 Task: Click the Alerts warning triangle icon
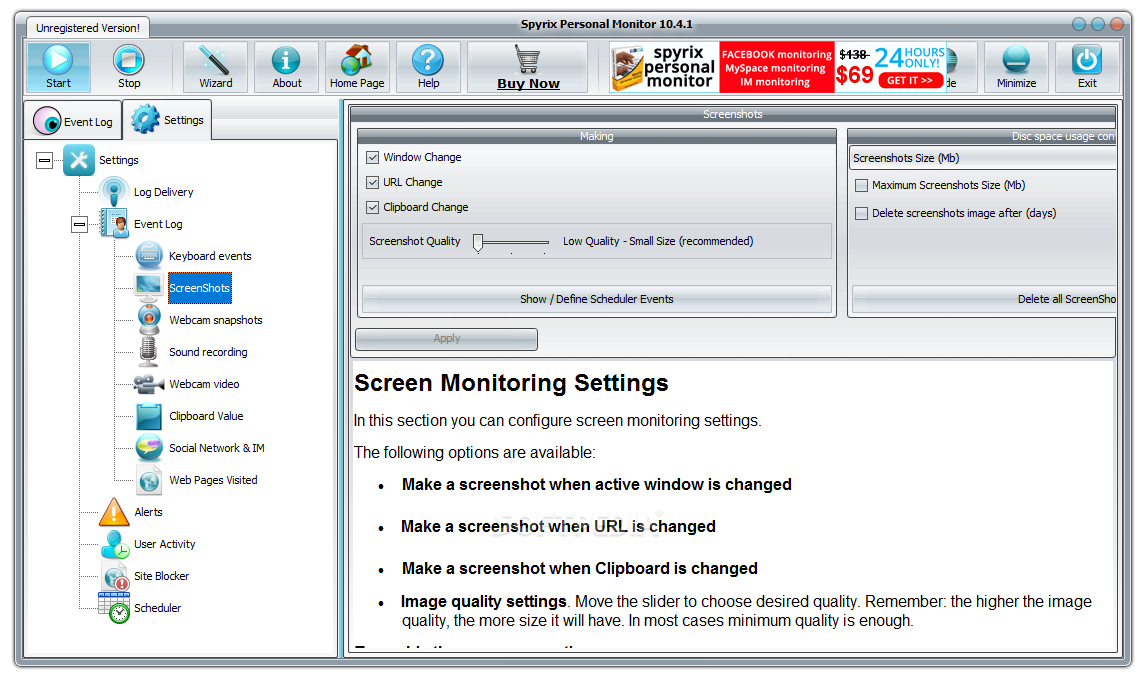click(x=114, y=512)
